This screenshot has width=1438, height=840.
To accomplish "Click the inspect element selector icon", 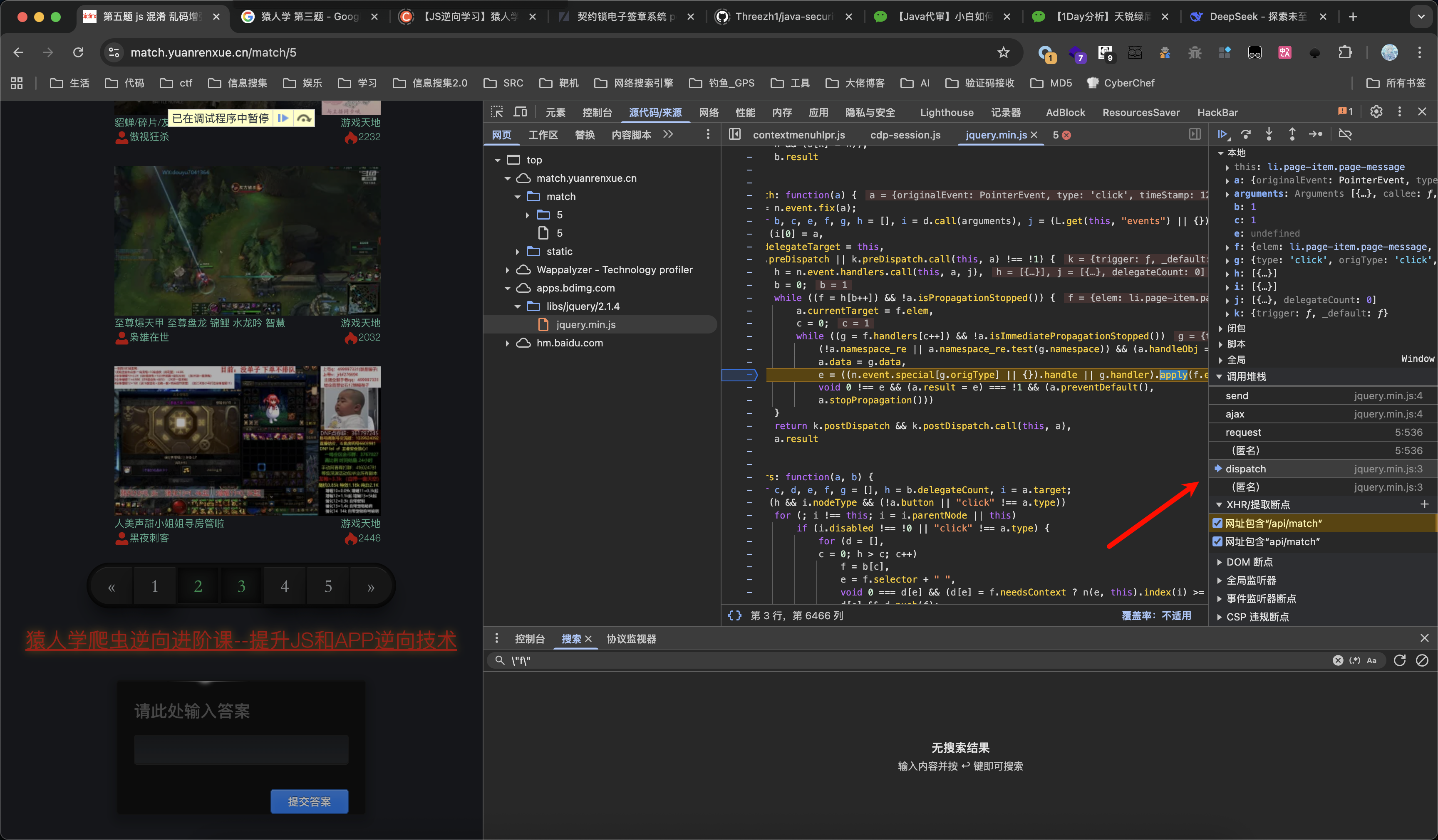I will point(497,112).
